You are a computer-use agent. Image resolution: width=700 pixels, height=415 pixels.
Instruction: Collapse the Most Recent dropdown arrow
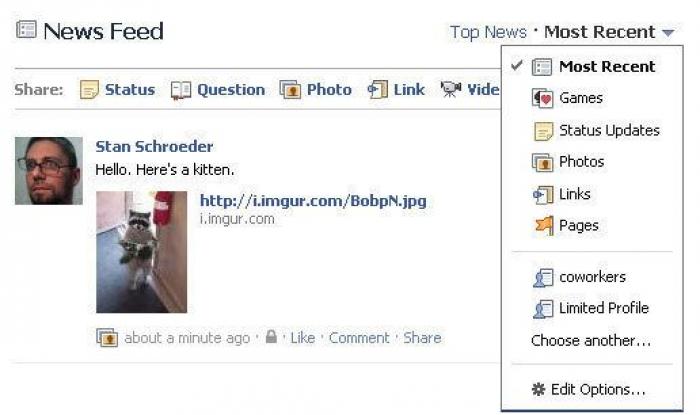pos(668,33)
